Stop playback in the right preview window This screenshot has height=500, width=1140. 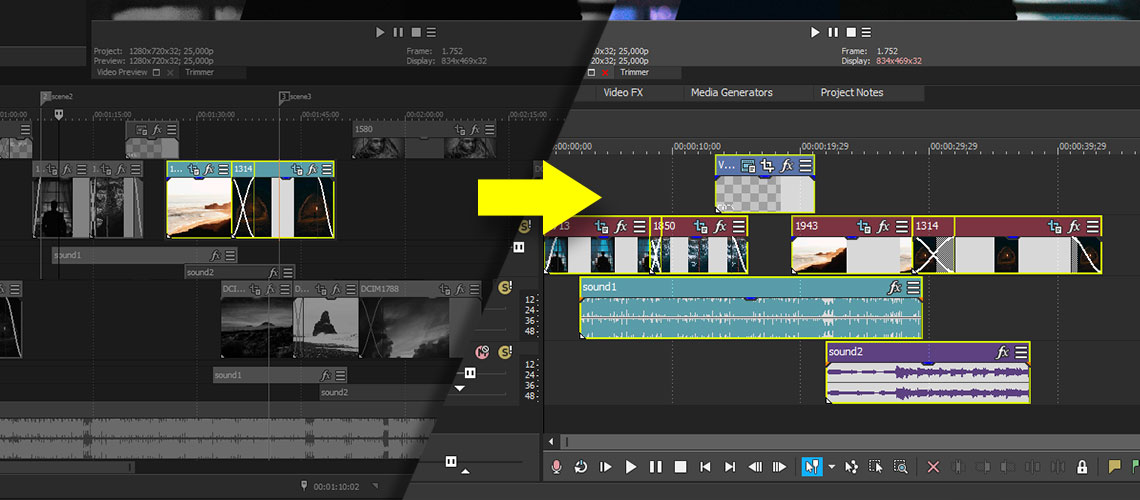pos(850,33)
